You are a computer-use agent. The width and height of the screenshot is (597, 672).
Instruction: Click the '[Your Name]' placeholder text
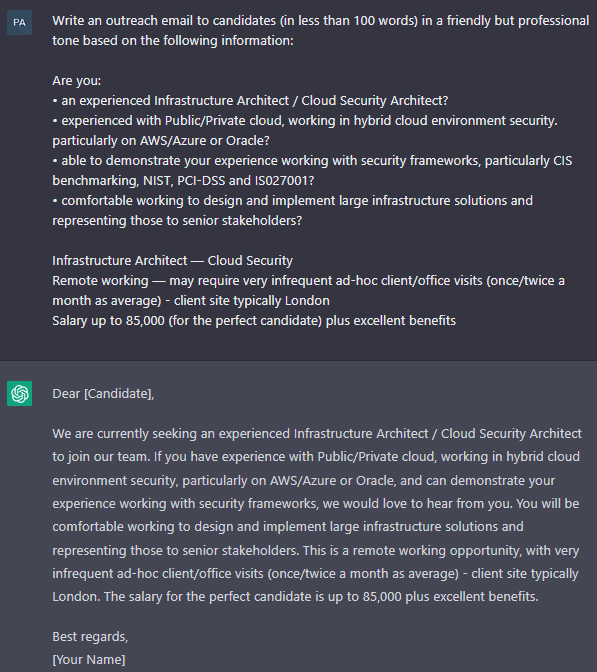[x=89, y=659]
